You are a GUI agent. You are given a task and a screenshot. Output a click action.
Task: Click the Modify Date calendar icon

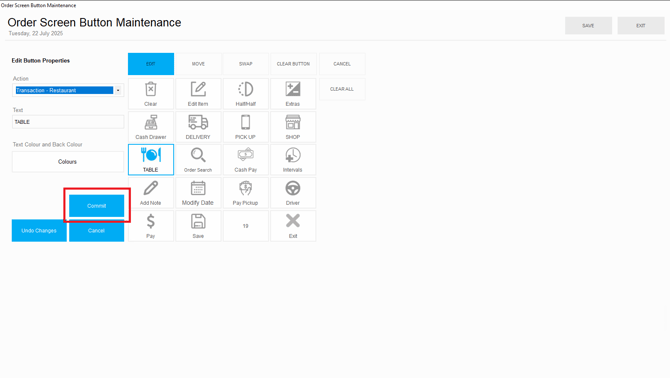(198, 193)
